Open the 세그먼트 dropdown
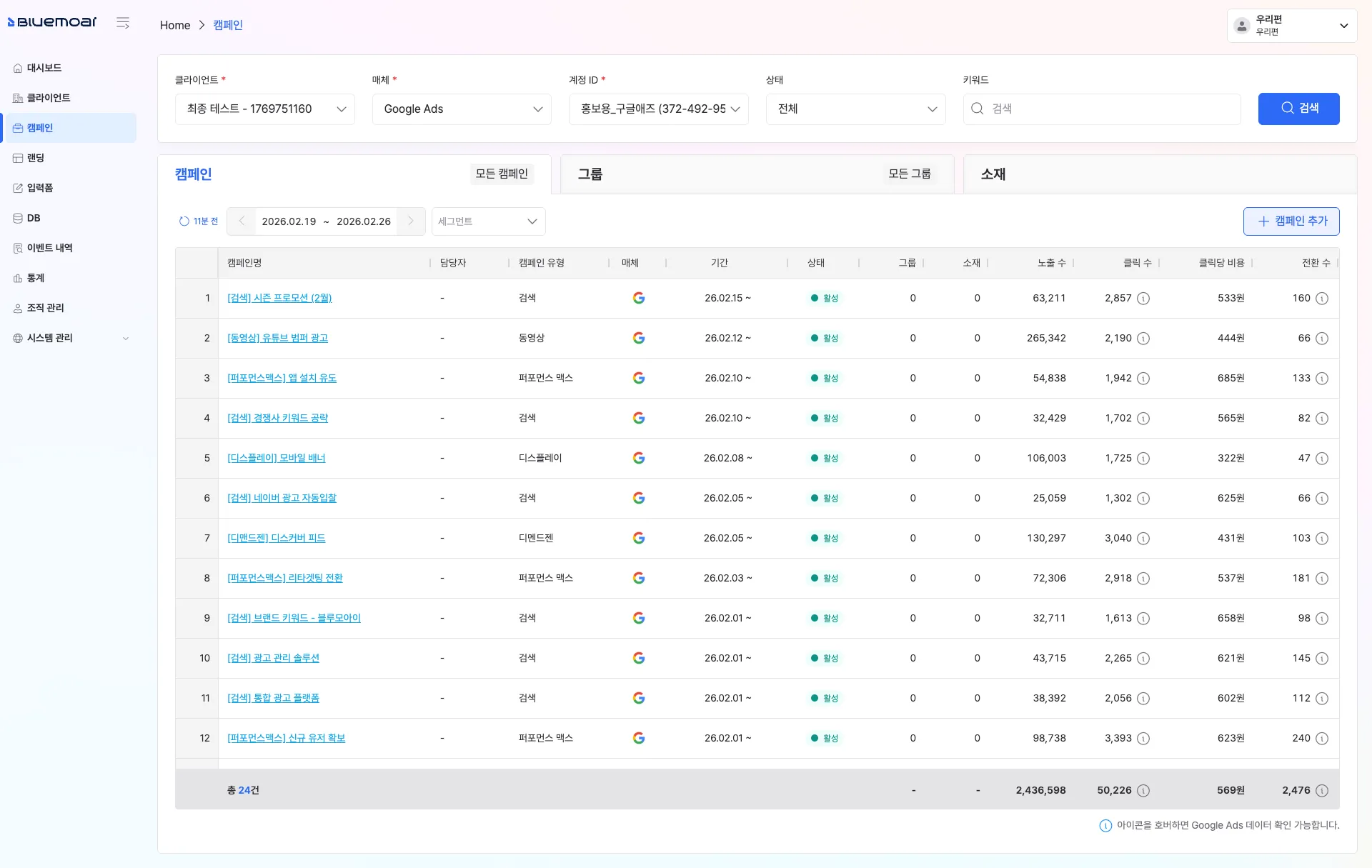This screenshot has width=1372, height=868. (488, 221)
